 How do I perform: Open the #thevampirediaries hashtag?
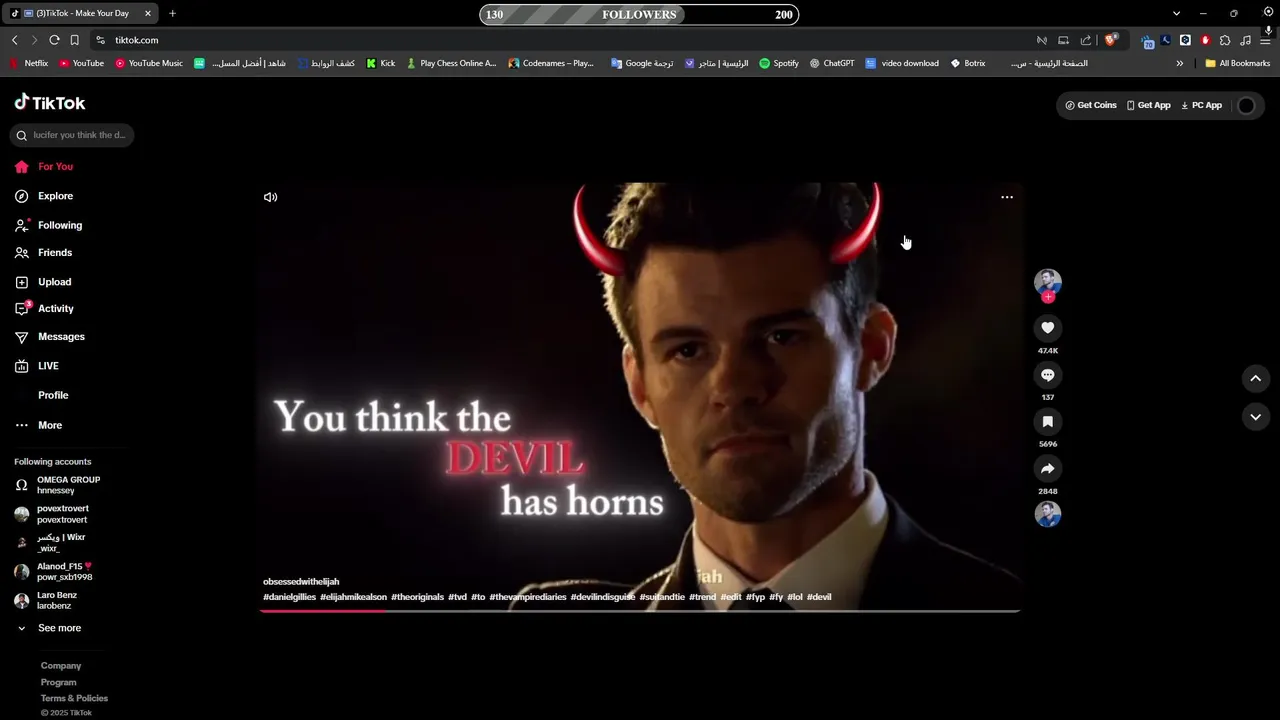pos(528,597)
